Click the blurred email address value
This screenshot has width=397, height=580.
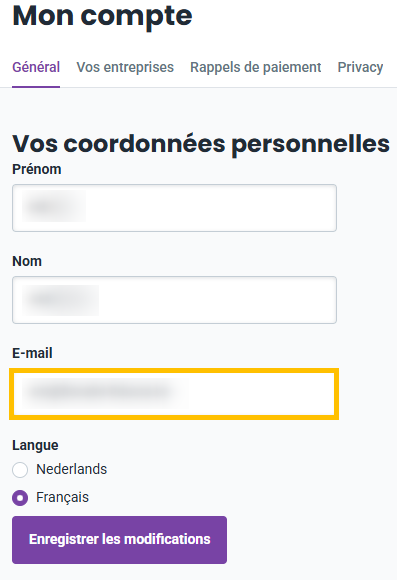(x=105, y=392)
